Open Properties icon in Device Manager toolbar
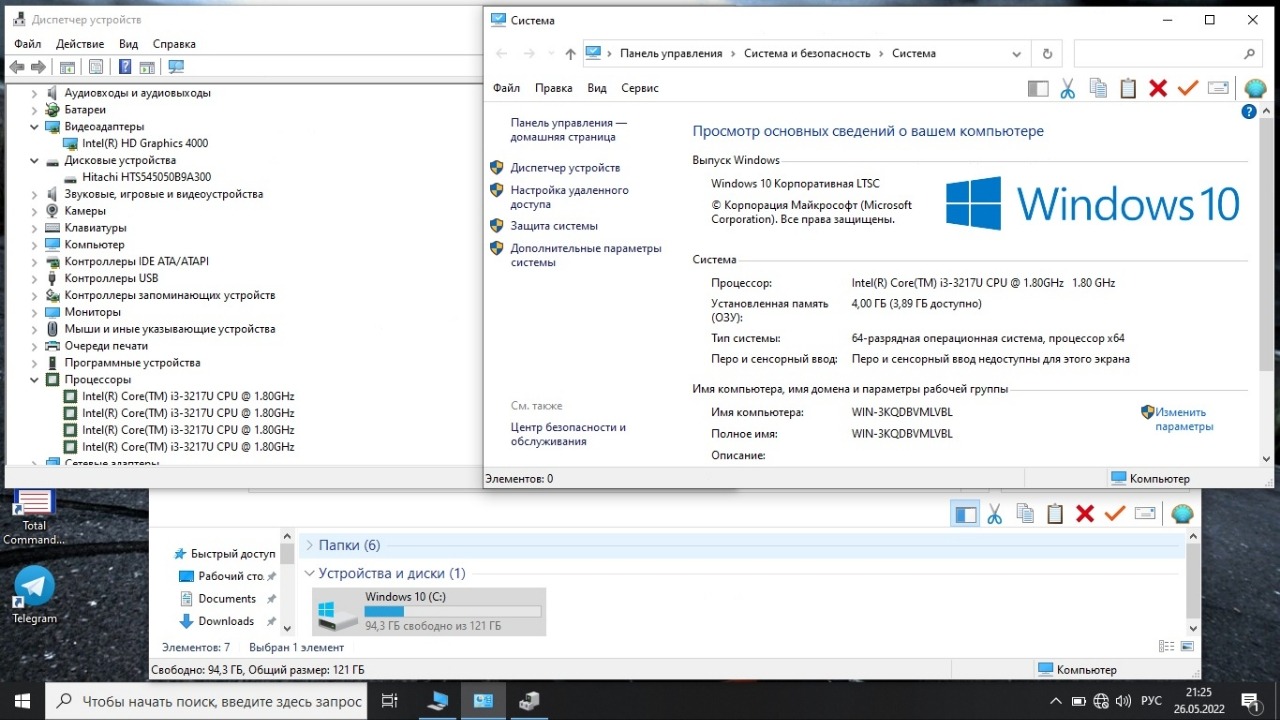The image size is (1280, 720). click(x=96, y=67)
